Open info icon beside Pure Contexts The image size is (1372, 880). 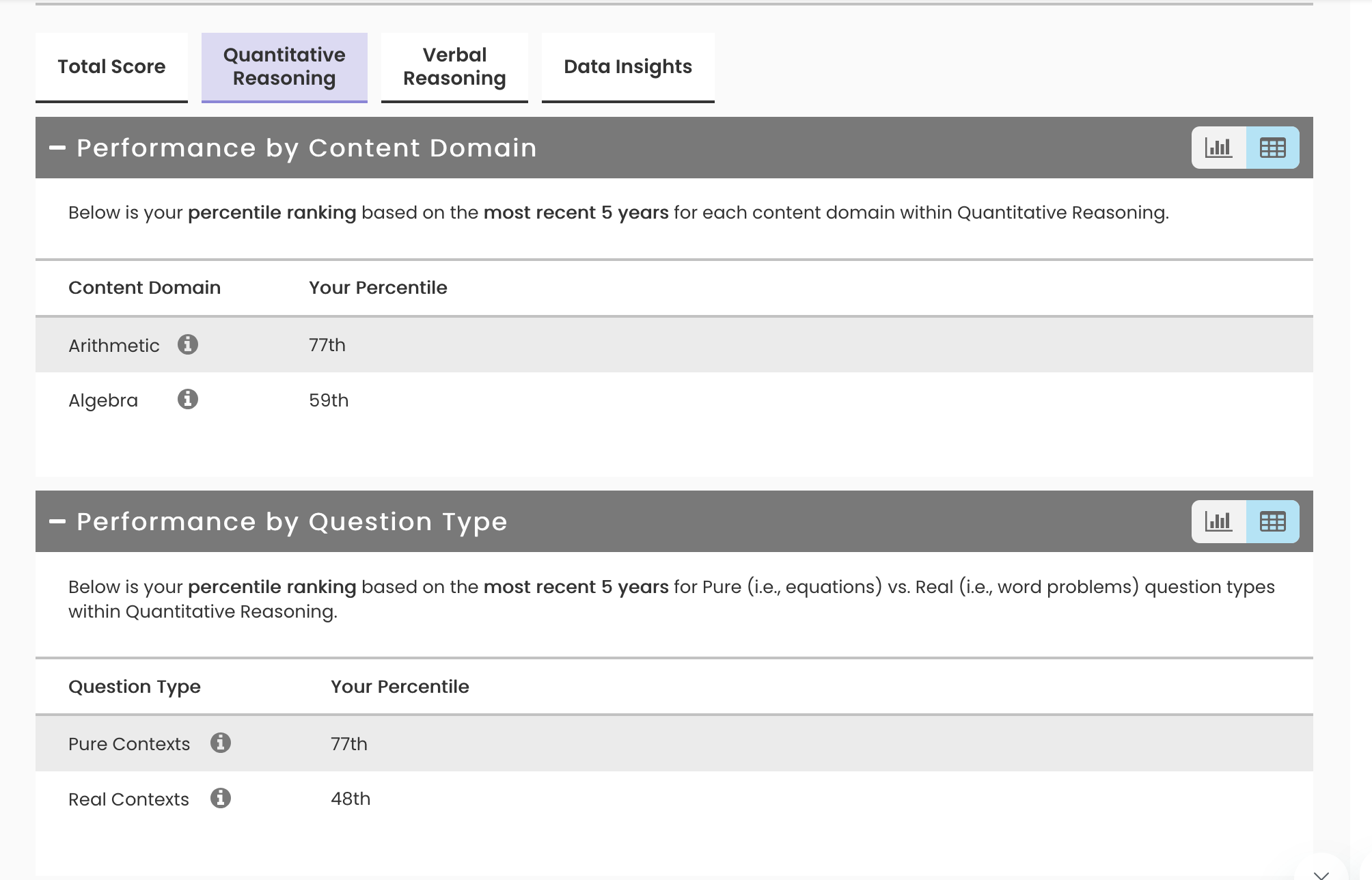[x=220, y=743]
